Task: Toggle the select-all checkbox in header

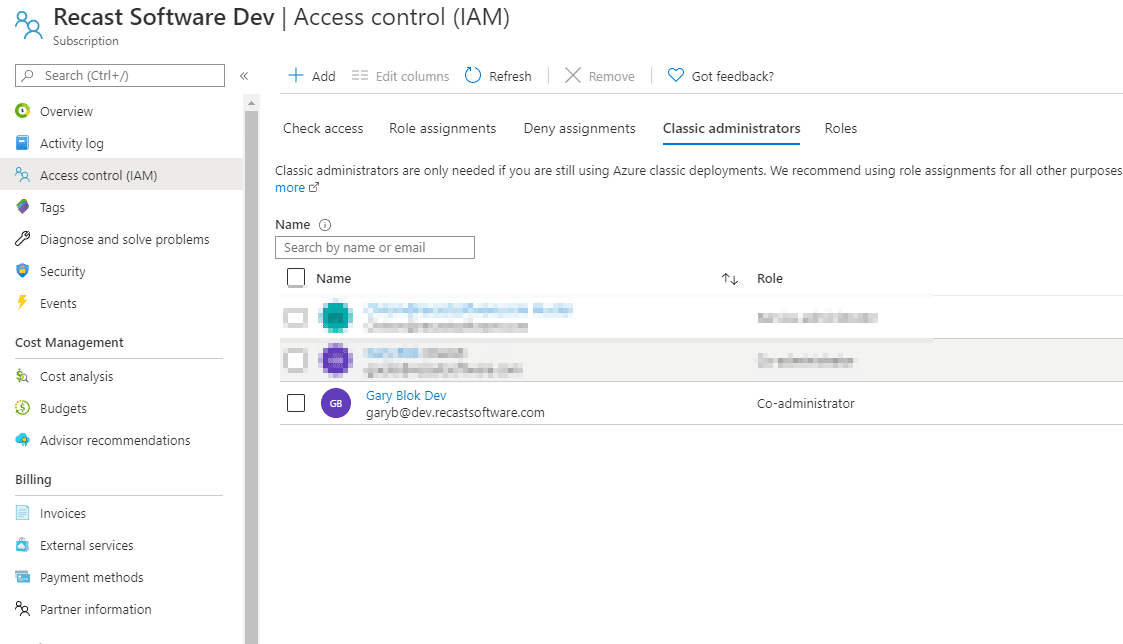Action: [295, 278]
